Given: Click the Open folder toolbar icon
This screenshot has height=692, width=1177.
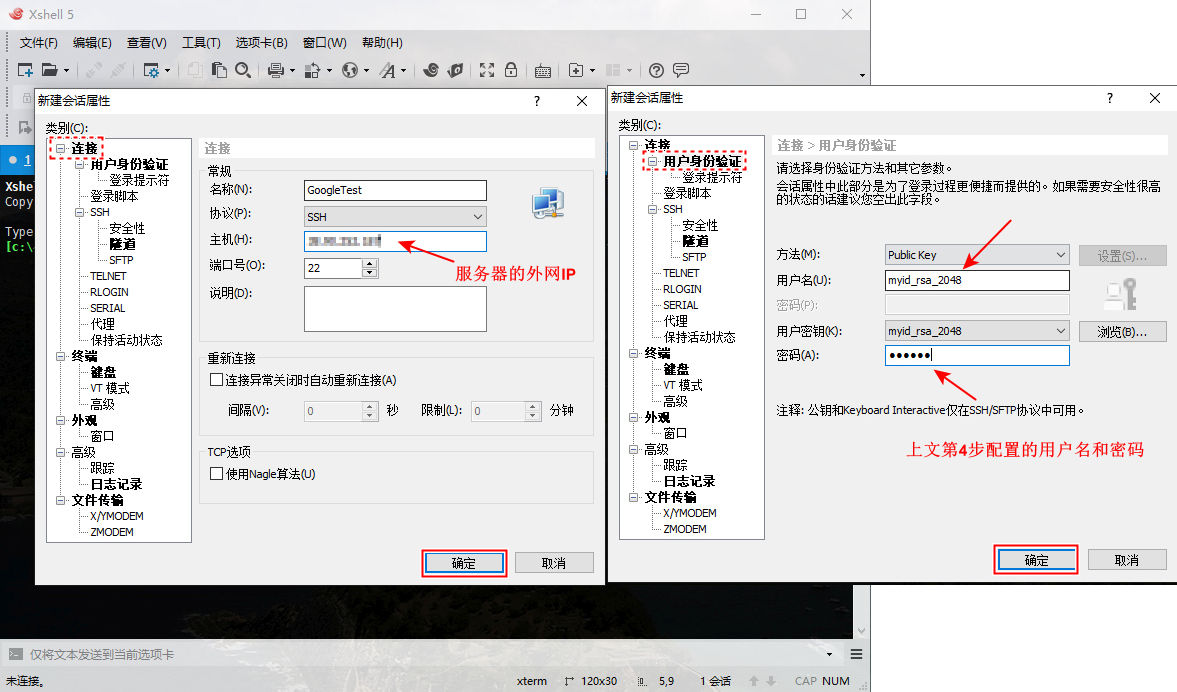Looking at the screenshot, I should pos(50,70).
